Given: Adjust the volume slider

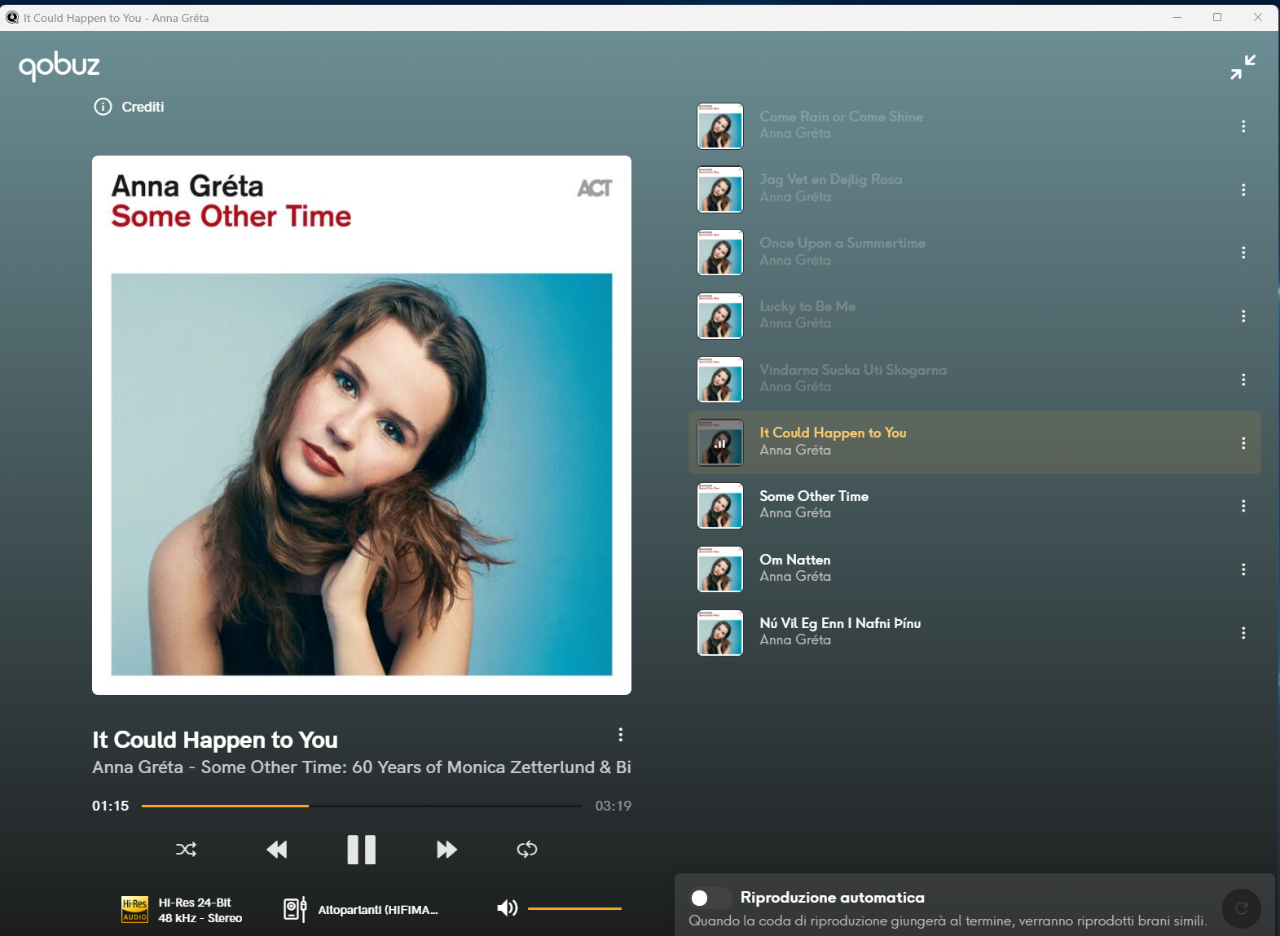Looking at the screenshot, I should pos(575,908).
